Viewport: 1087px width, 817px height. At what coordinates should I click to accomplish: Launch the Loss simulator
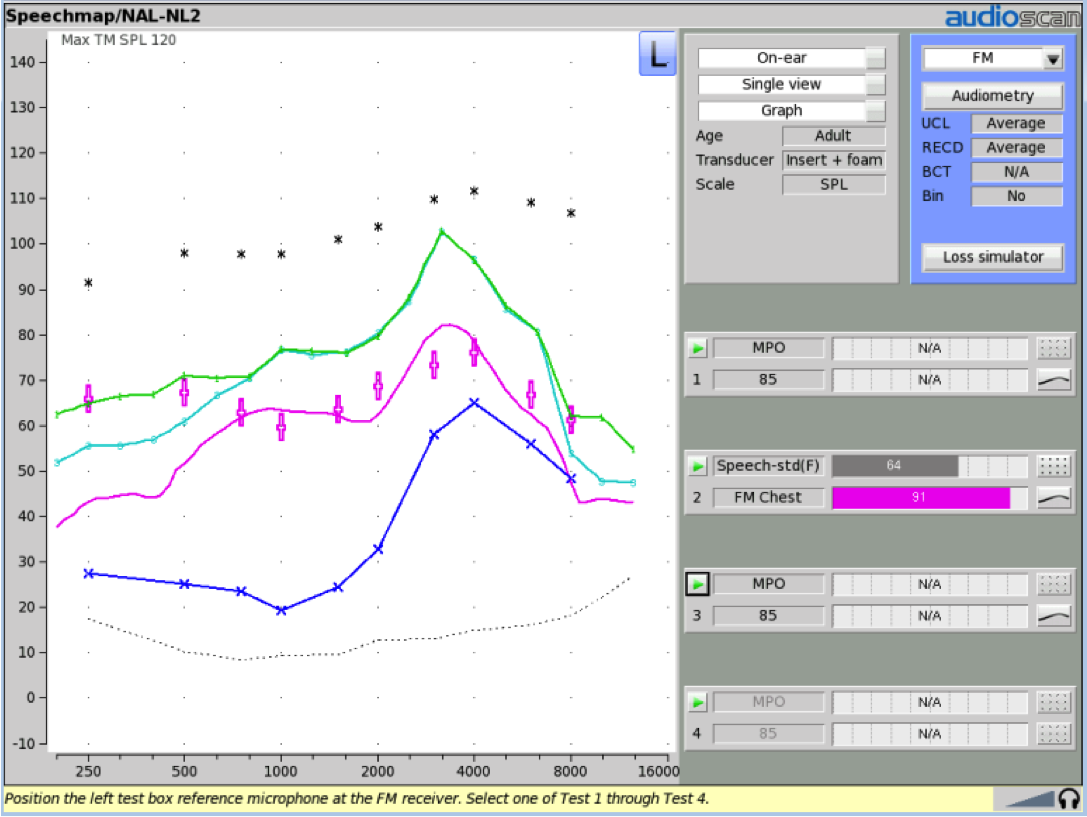coord(992,257)
